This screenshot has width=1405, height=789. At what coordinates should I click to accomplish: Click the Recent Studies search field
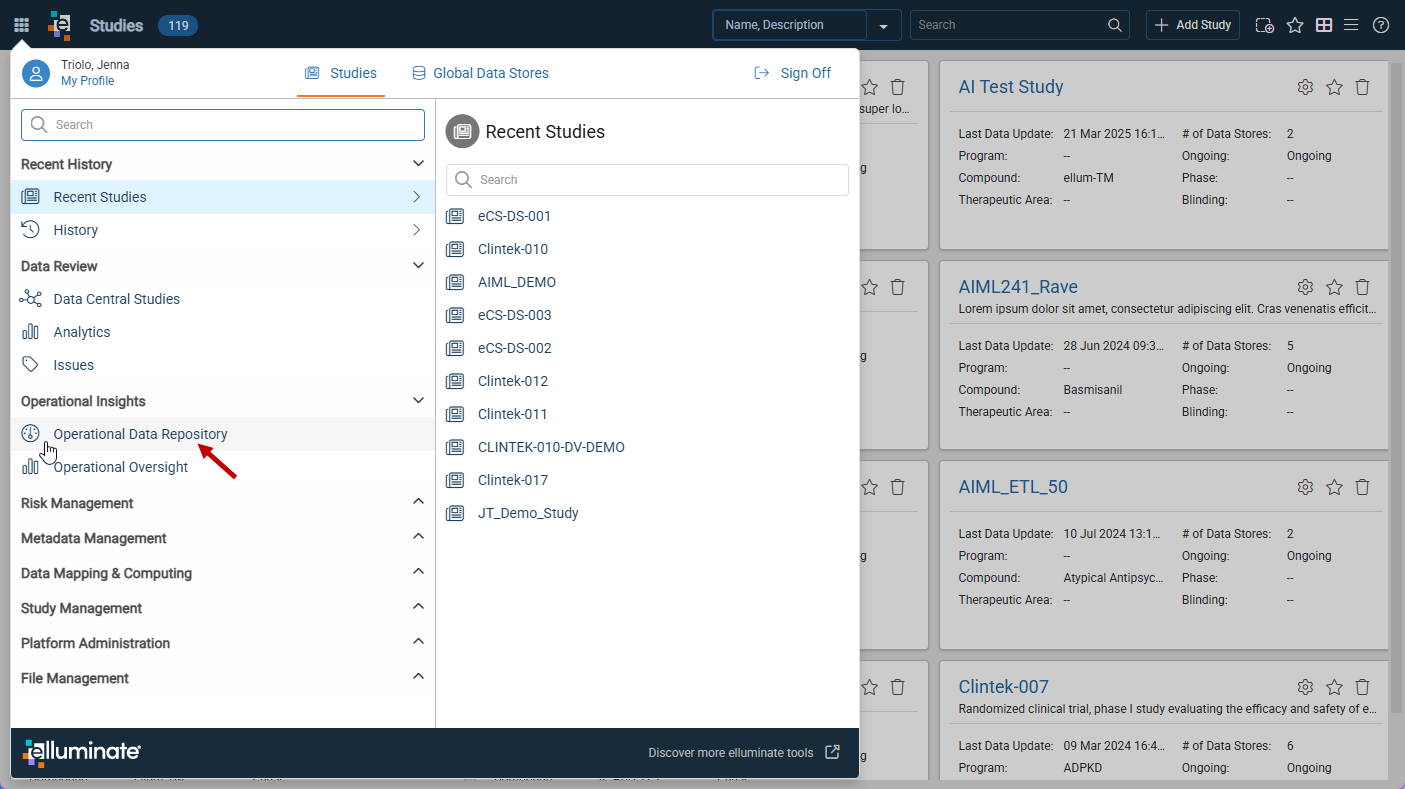pyautogui.click(x=647, y=180)
